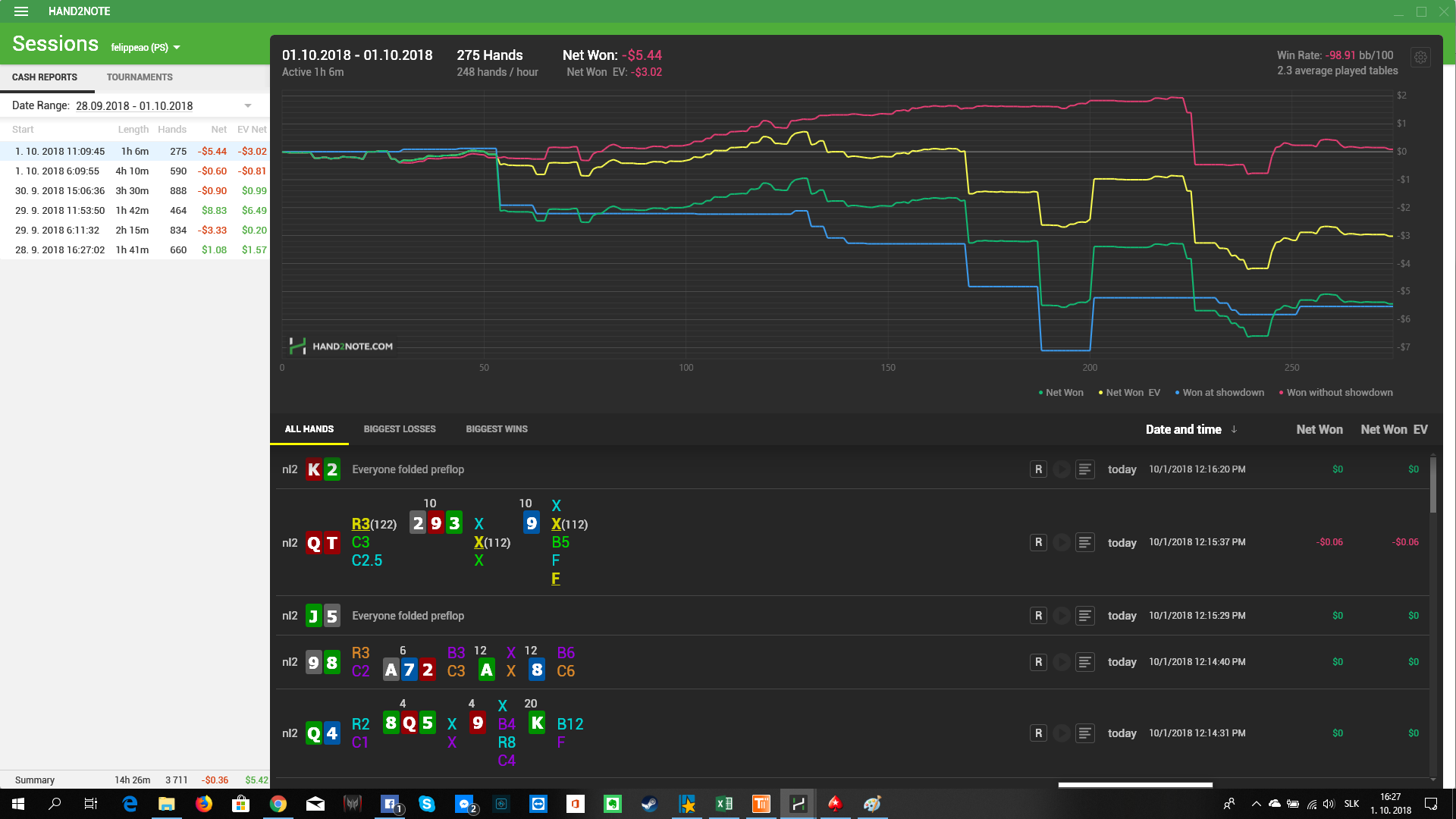Launch Microsoft Edge from the taskbar

point(130,804)
